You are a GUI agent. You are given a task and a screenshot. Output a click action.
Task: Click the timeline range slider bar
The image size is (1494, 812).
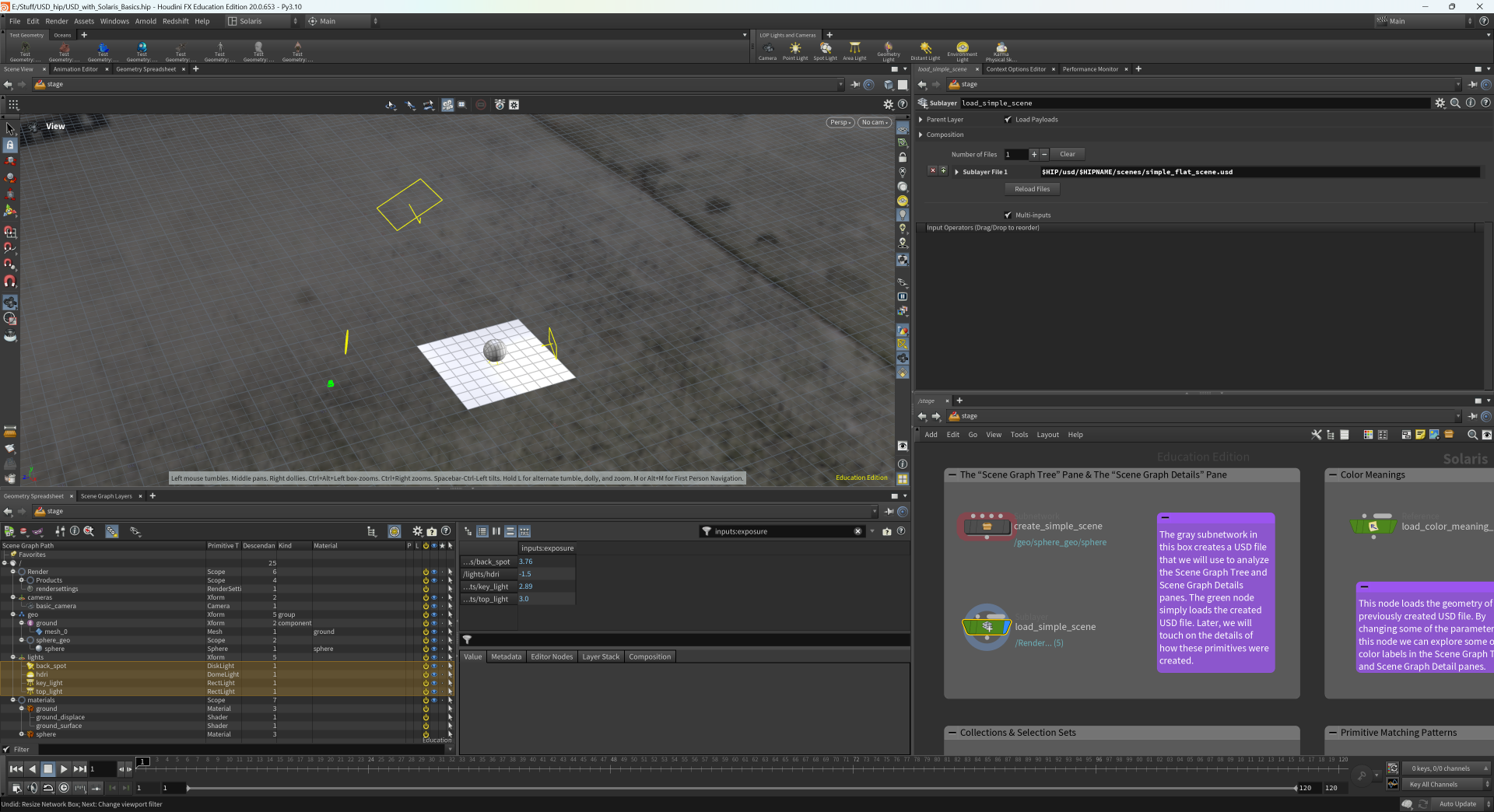739,788
